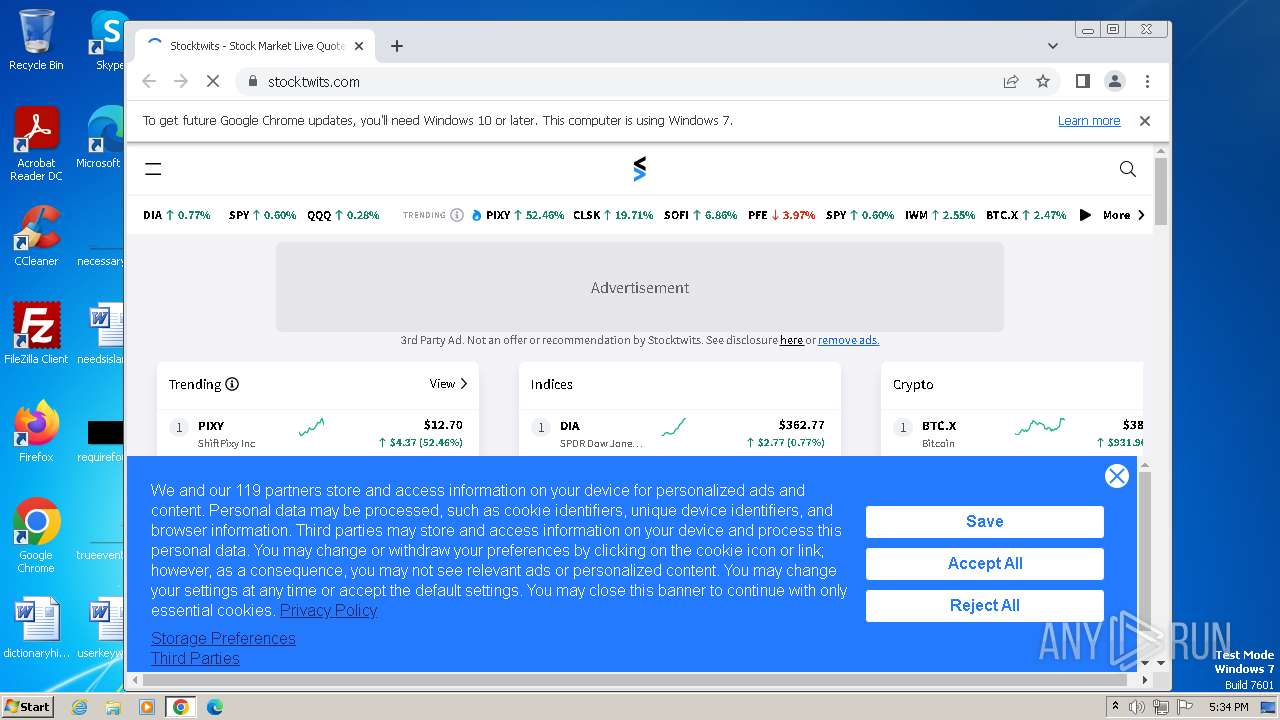This screenshot has height=720, width=1280.
Task: Click CLSK 19.71% ticker
Action: point(613,215)
